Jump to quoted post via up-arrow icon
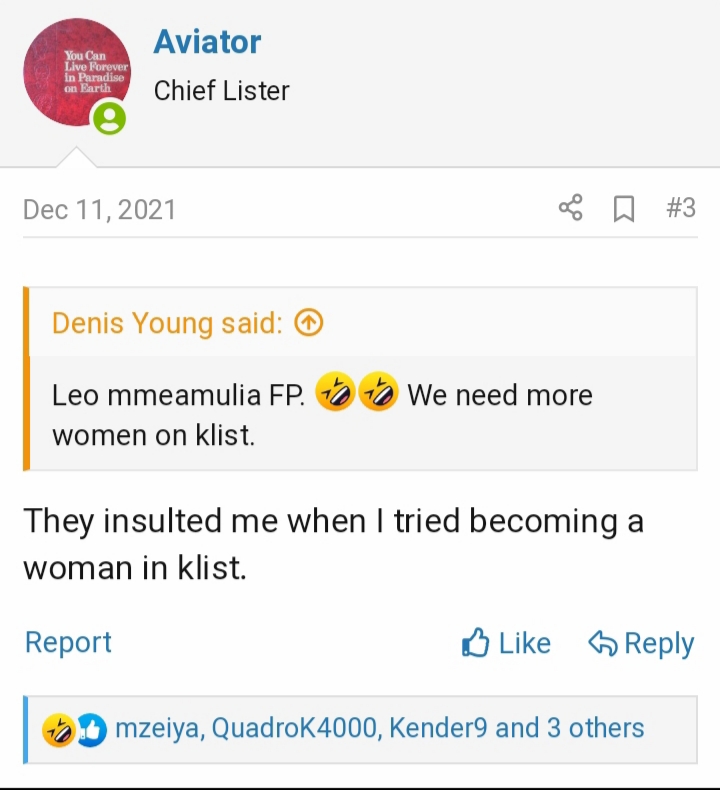This screenshot has height=790, width=720. tap(310, 323)
